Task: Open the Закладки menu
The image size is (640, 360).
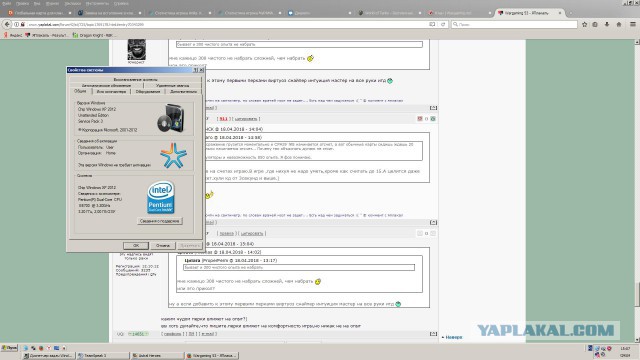Action: [73, 3]
